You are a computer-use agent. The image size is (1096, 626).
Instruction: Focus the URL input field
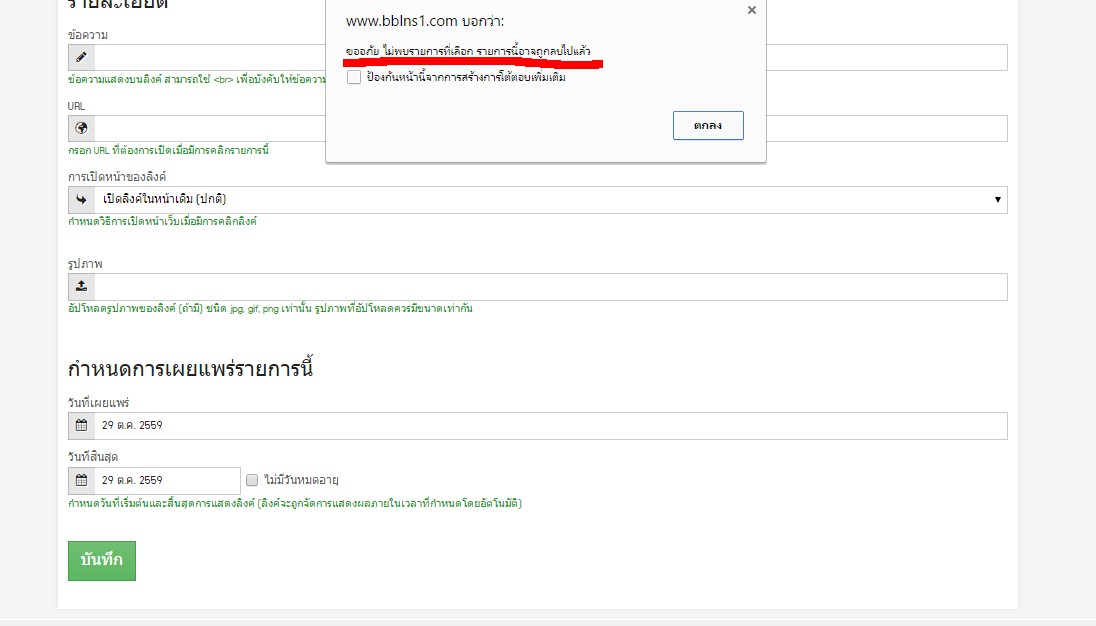tap(551, 129)
